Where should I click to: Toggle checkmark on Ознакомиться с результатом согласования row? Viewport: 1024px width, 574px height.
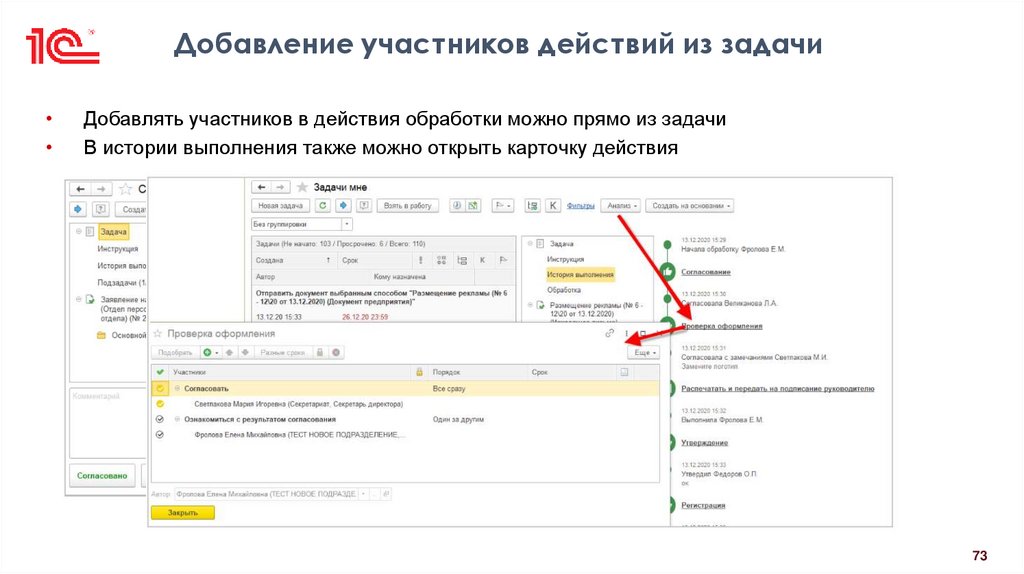[160, 419]
